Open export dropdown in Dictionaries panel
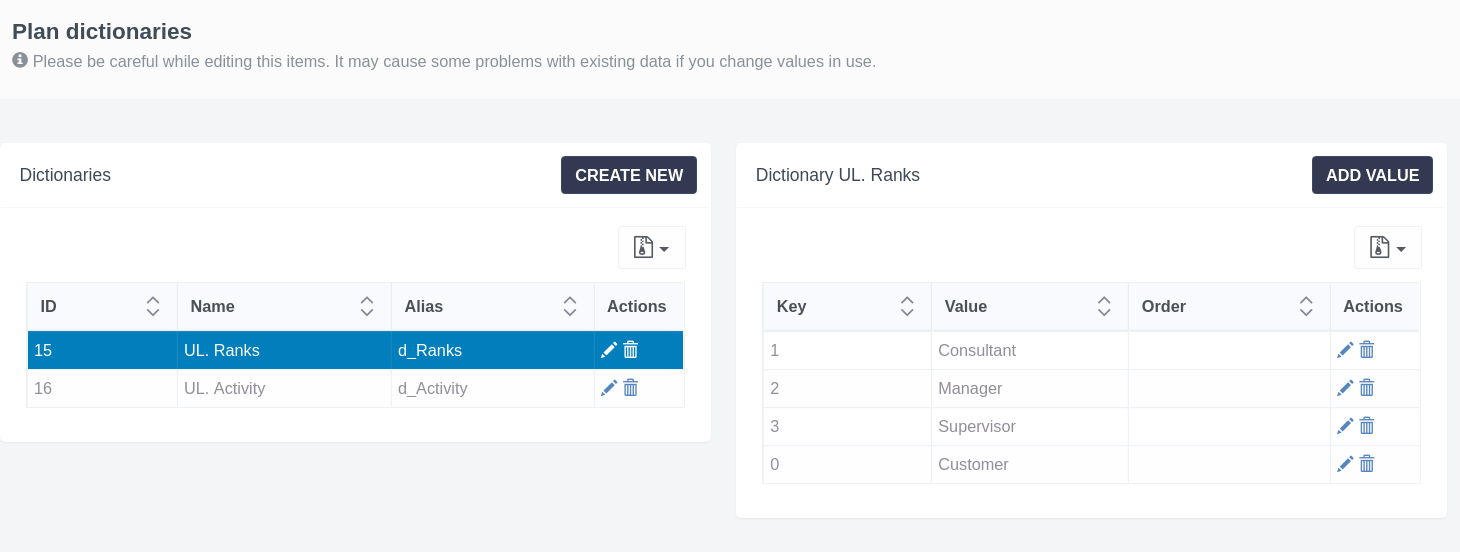Screen dimensions: 1460x552 pos(651,248)
